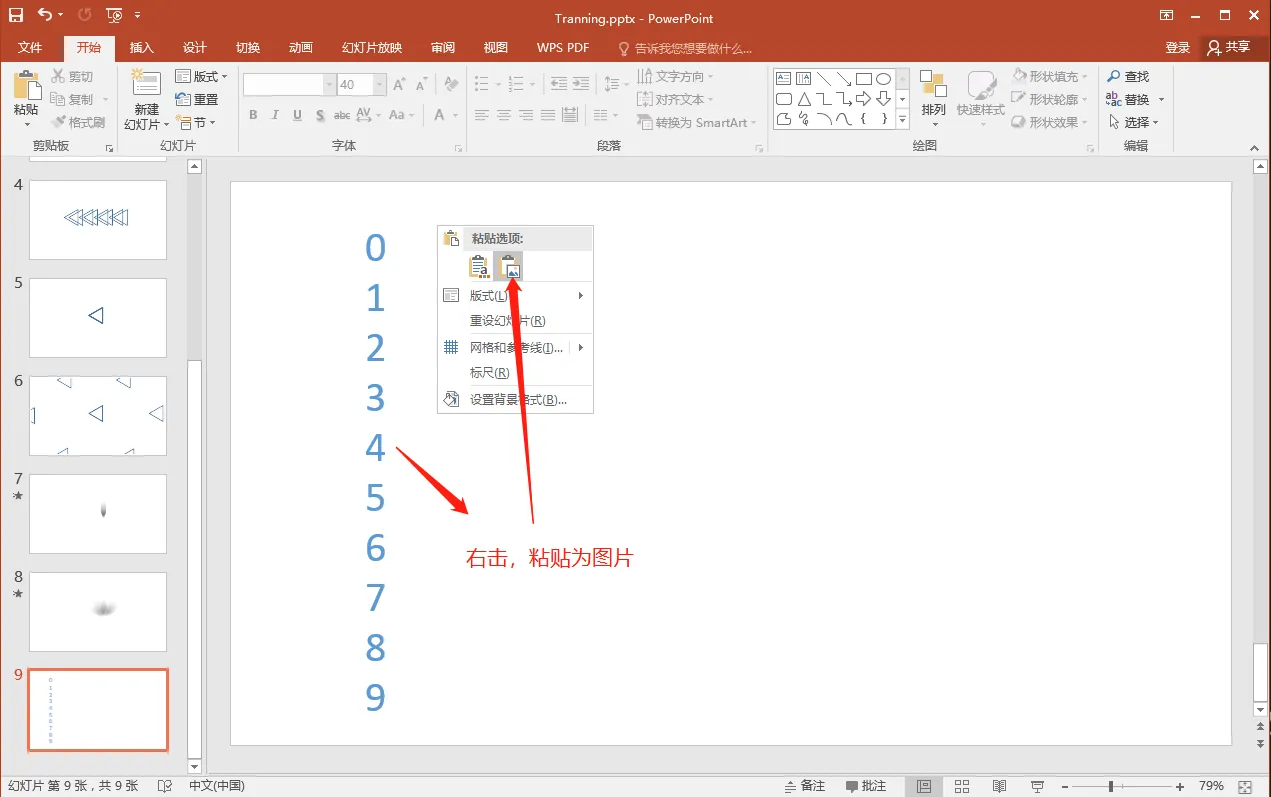This screenshot has width=1271, height=797.
Task: Toggle Normal view in status bar
Action: pyautogui.click(x=924, y=786)
